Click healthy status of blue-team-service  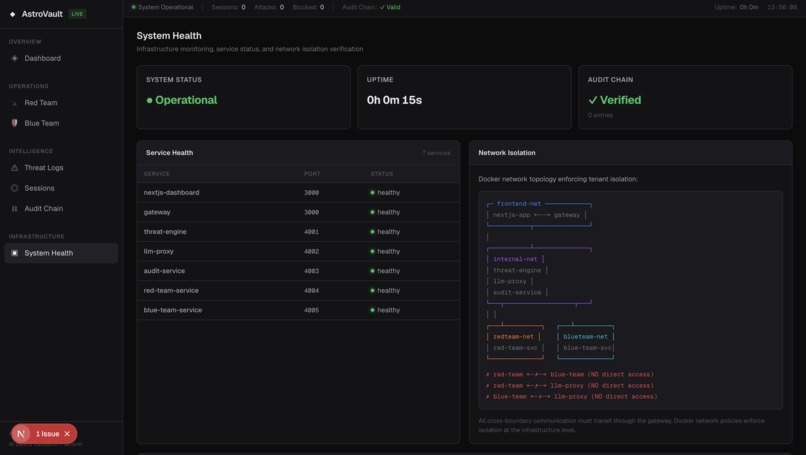click(385, 310)
